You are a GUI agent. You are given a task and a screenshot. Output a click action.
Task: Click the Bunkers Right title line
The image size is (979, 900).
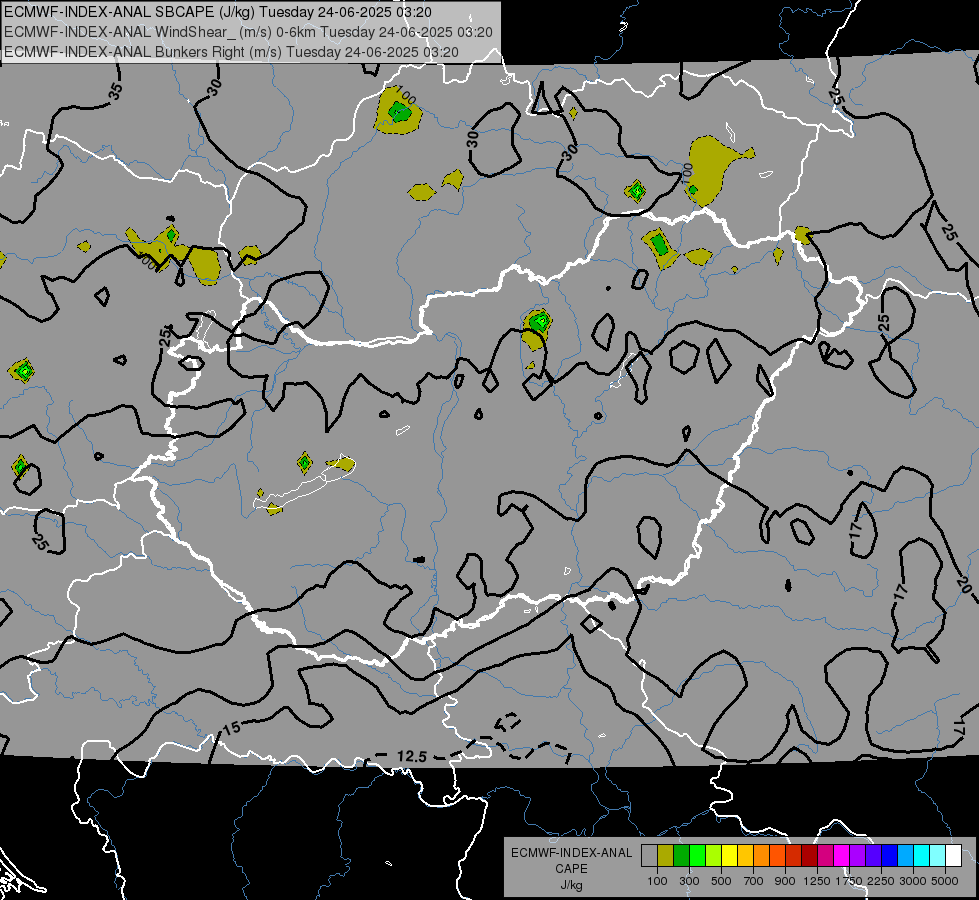pos(232,52)
